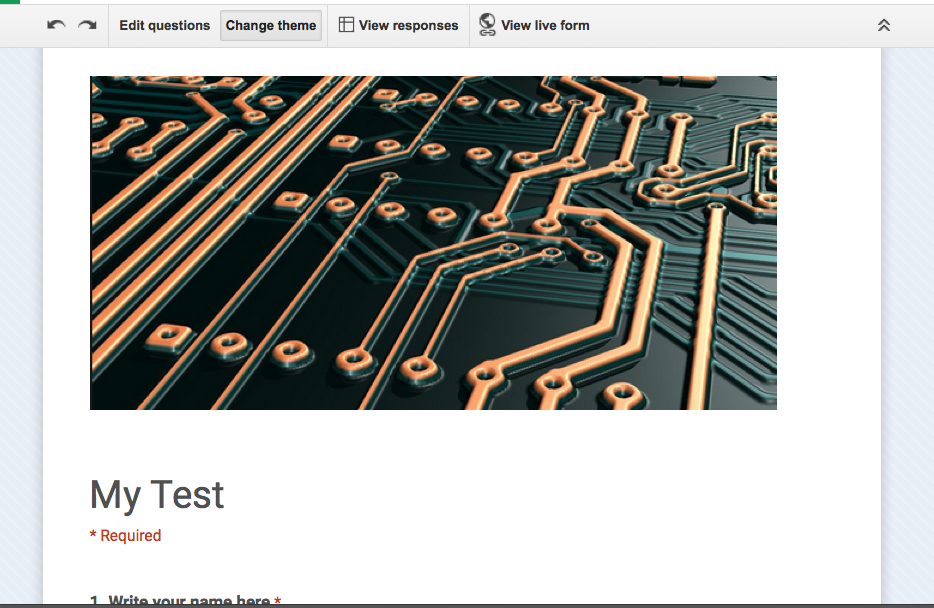Open Edit questions
Screen dimensions: 934x608
click(x=164, y=26)
